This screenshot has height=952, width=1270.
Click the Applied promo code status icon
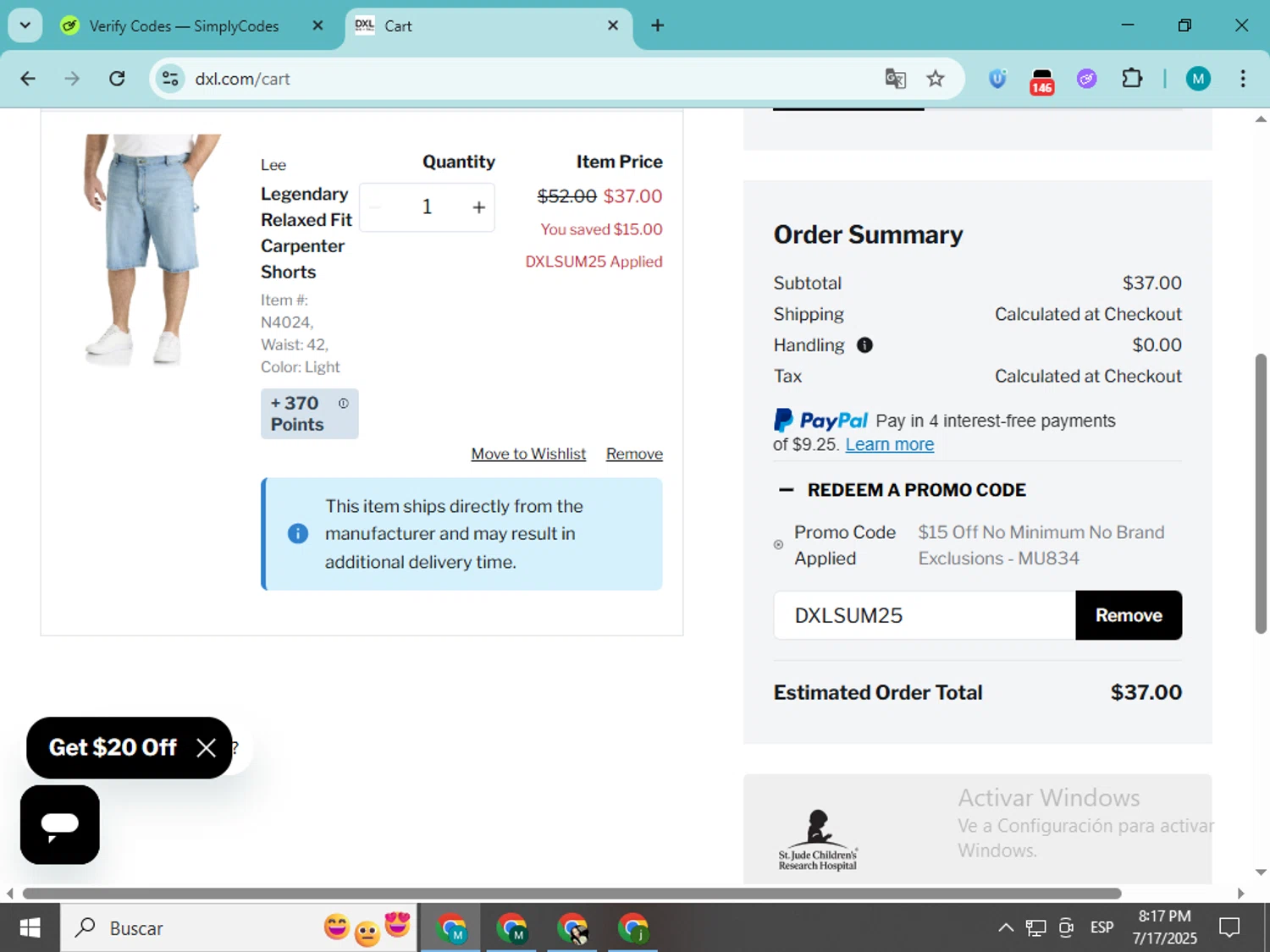(x=778, y=545)
